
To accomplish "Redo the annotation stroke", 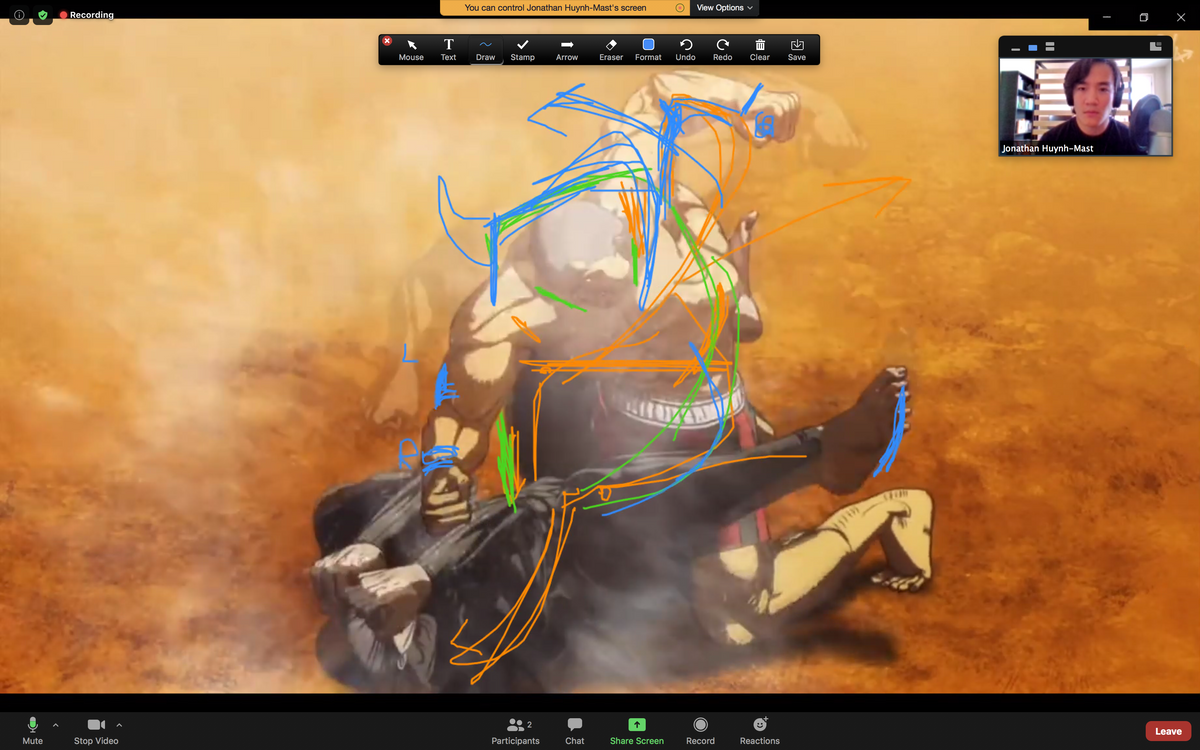I will coord(722,49).
